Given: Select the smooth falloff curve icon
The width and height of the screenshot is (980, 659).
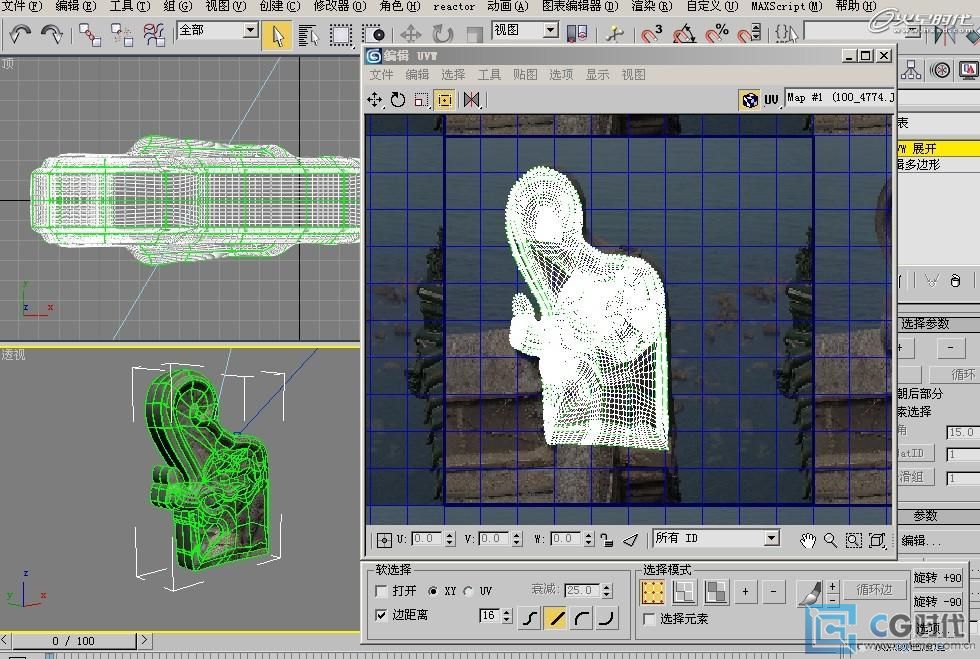Looking at the screenshot, I should [529, 618].
